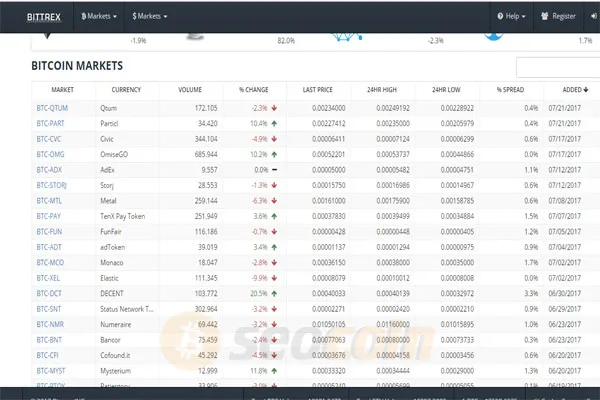This screenshot has height=400, width=600.
Task: Open the BTC-ADX market
Action: (x=49, y=170)
